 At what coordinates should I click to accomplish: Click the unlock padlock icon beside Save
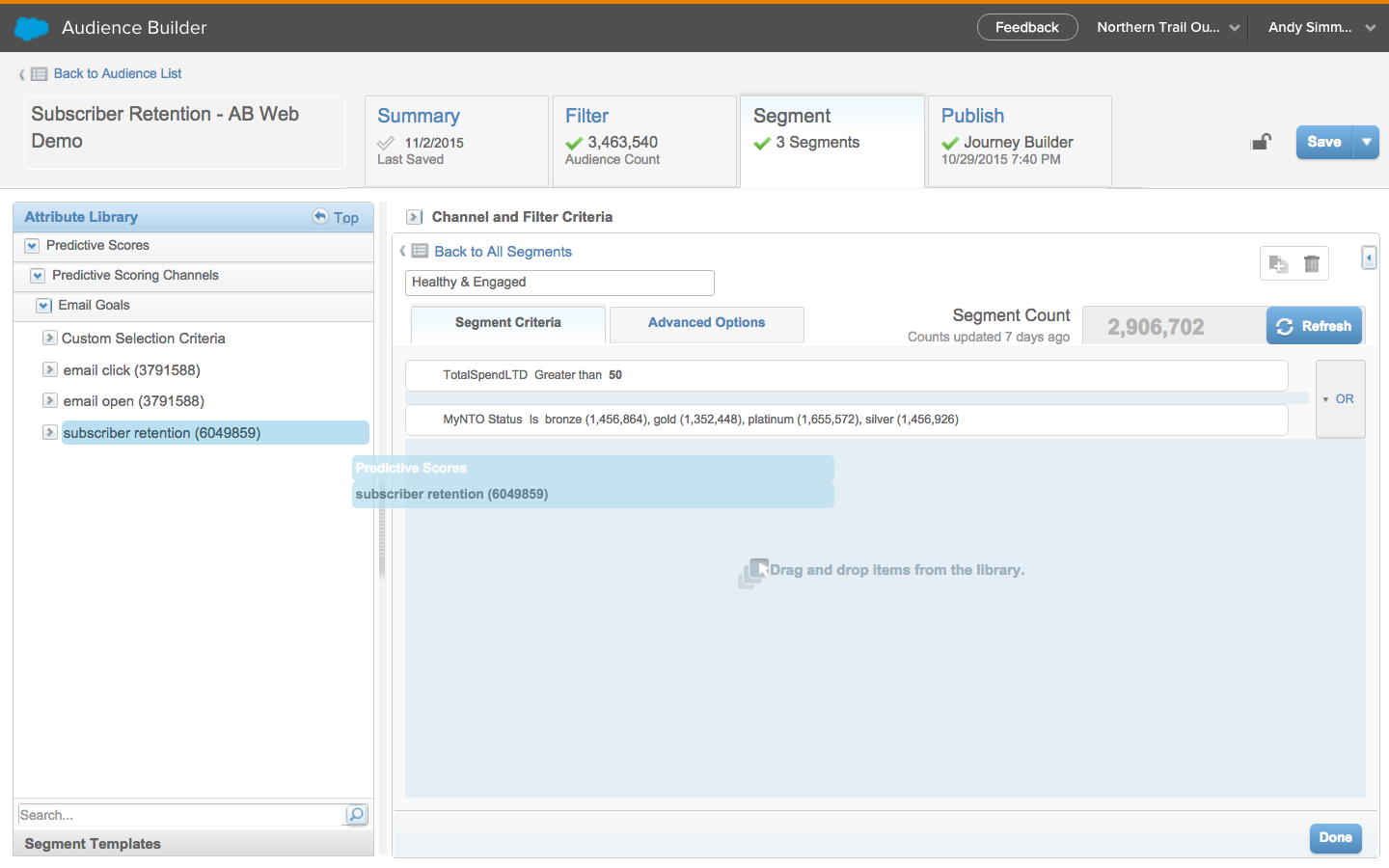[x=1261, y=142]
